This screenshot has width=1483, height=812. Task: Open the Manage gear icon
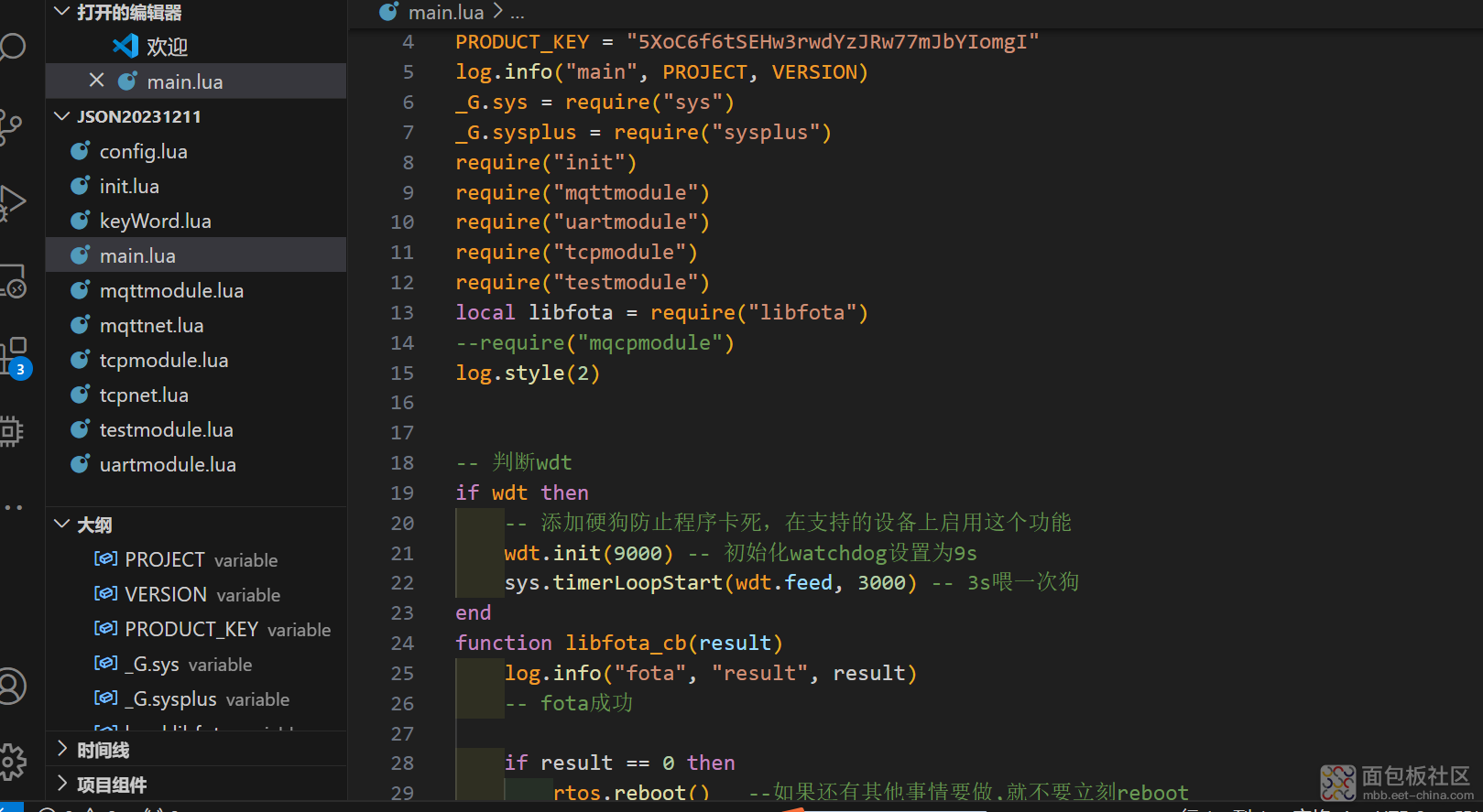pos(12,762)
